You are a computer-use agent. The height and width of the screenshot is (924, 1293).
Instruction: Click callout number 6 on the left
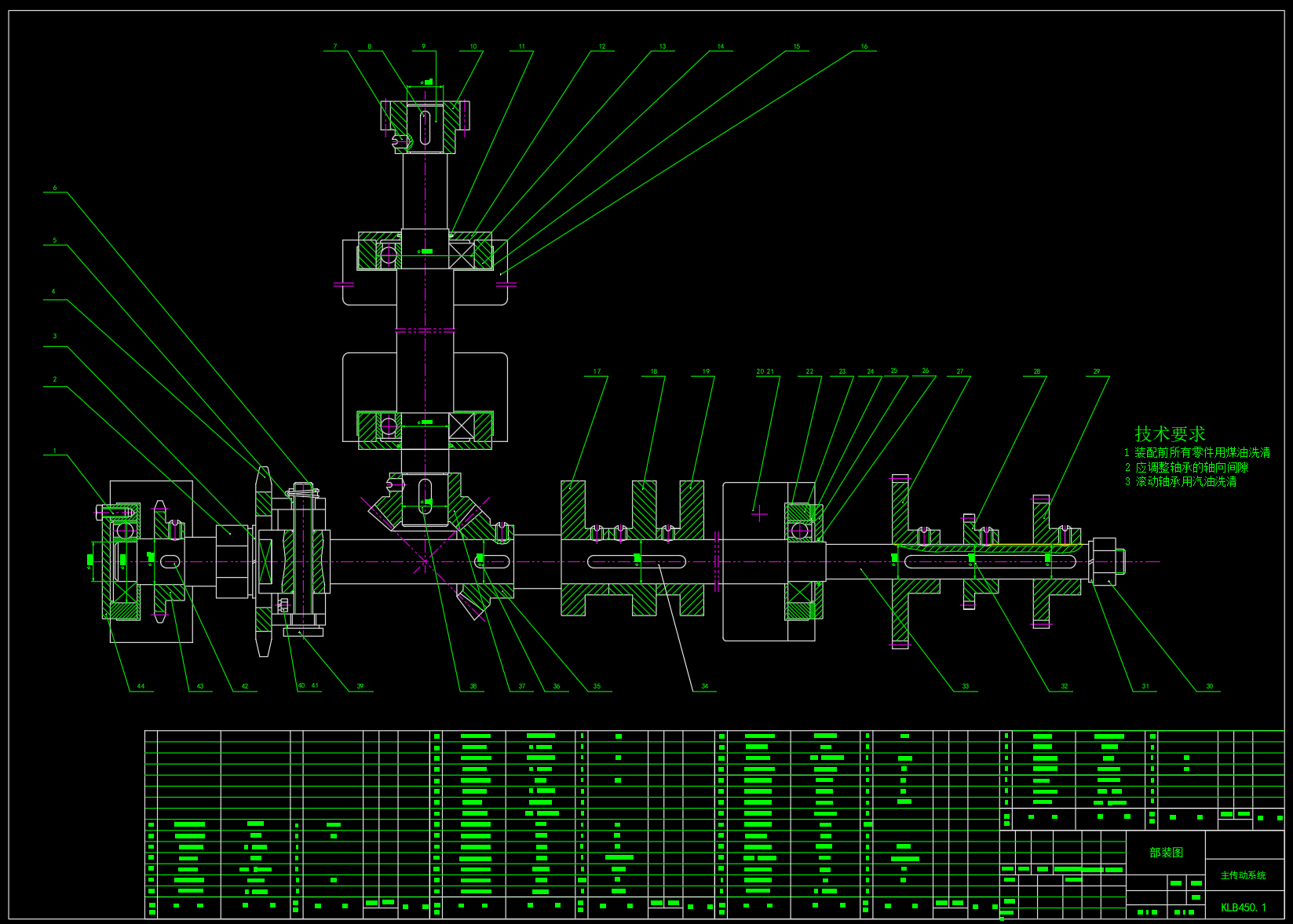point(55,188)
